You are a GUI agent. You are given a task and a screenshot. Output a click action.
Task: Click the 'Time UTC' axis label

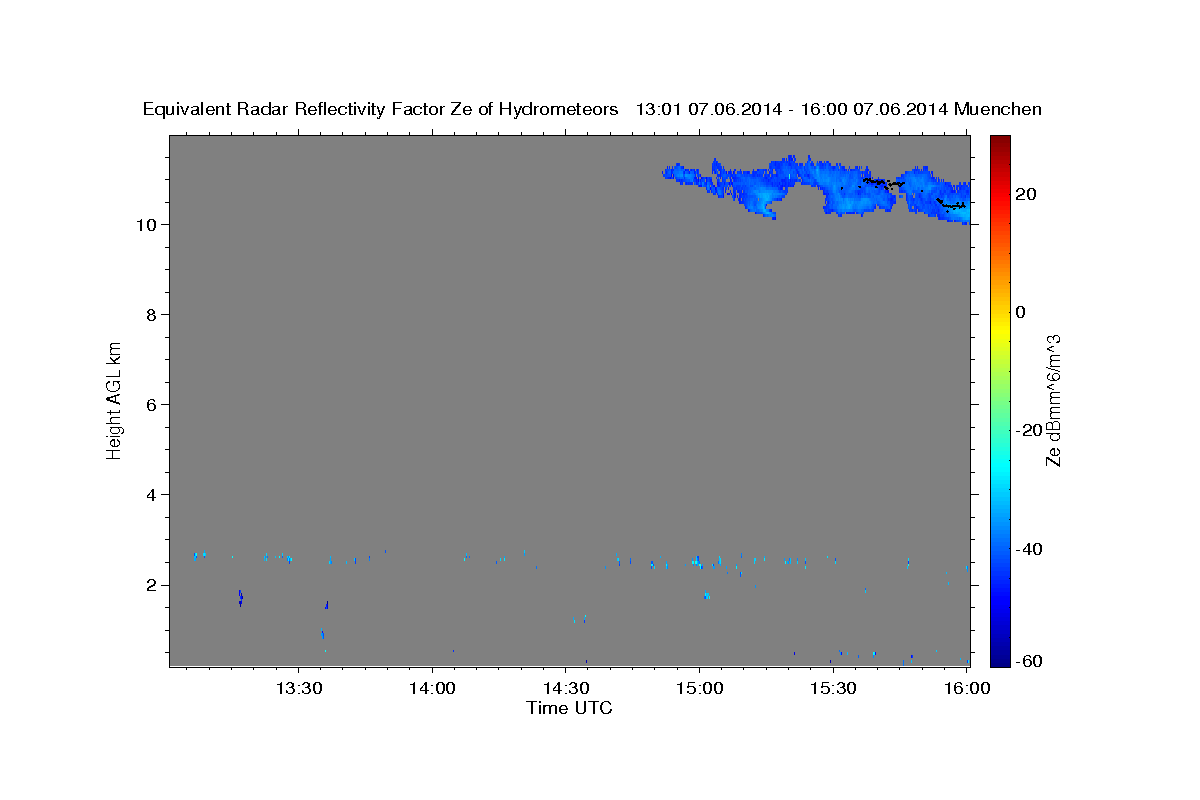click(569, 708)
